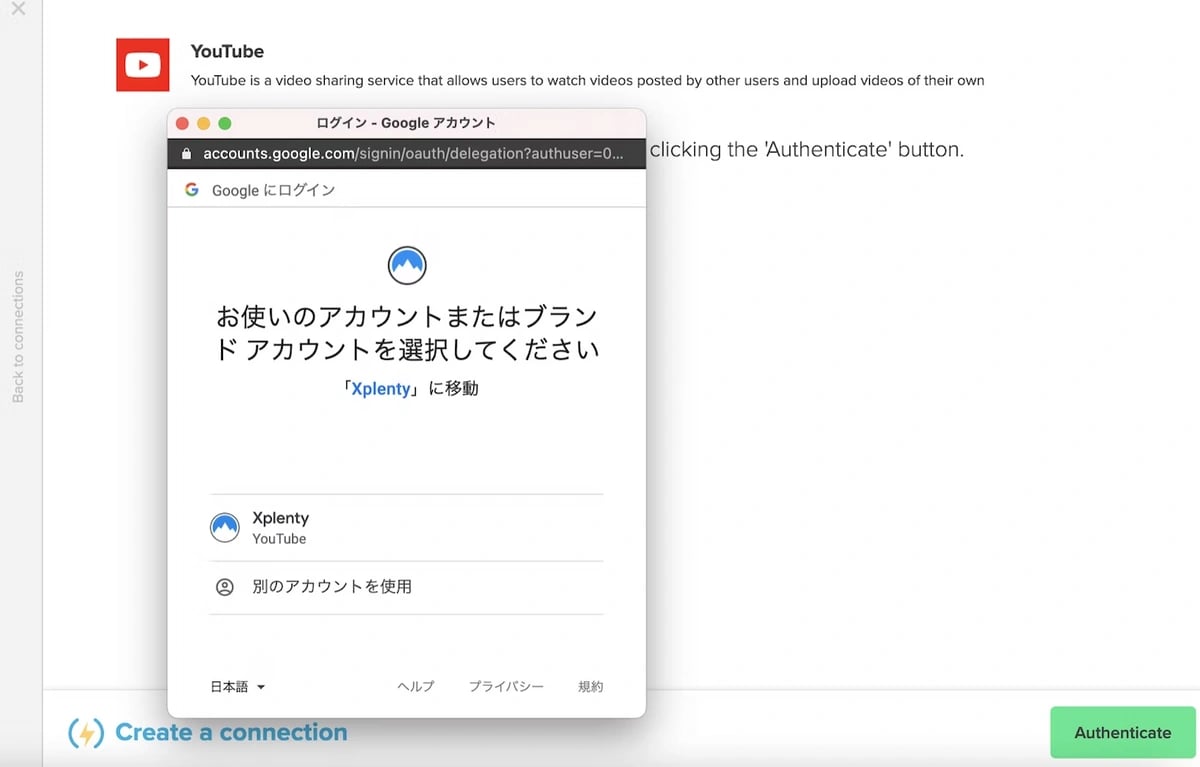Minimize the Google login window with yellow button
Screen dimensions: 1200x767
coord(203,123)
